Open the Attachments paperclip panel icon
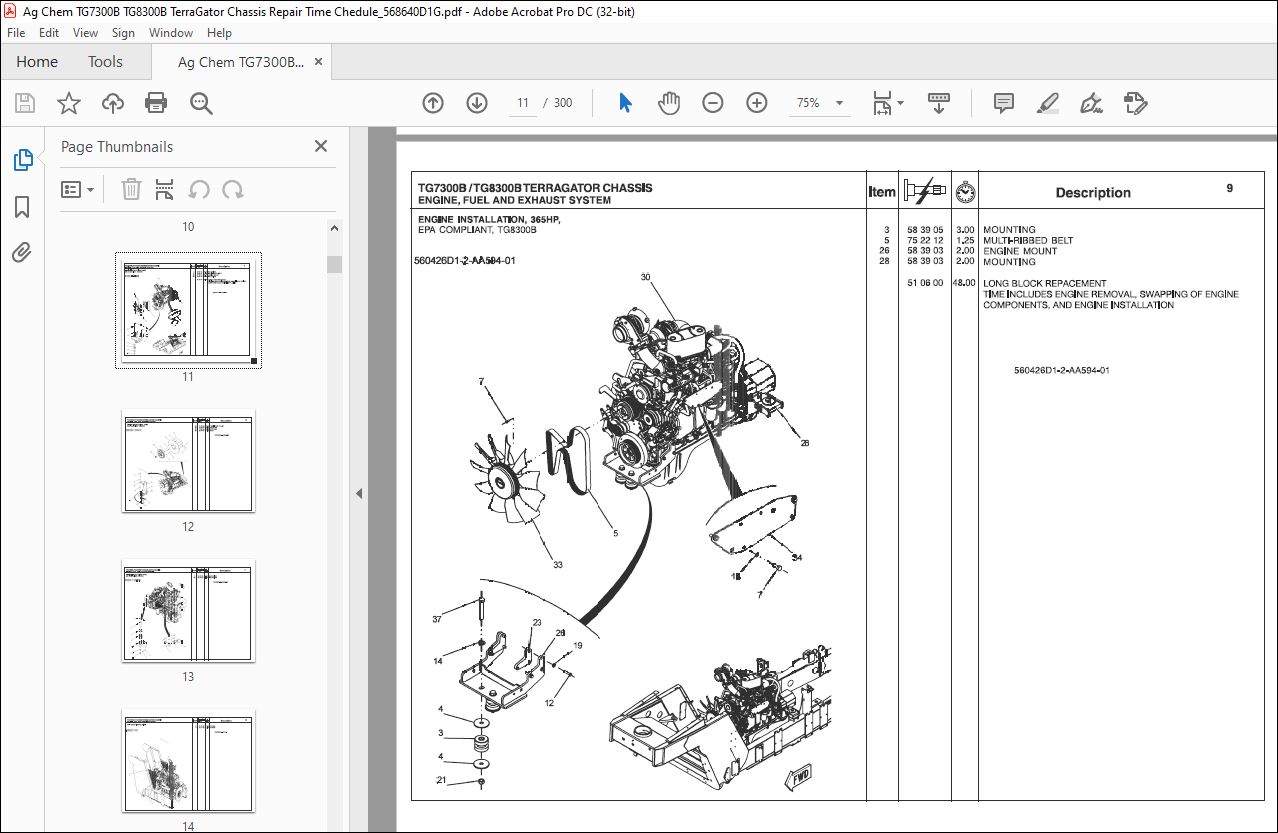The width and height of the screenshot is (1278, 833). tap(22, 253)
